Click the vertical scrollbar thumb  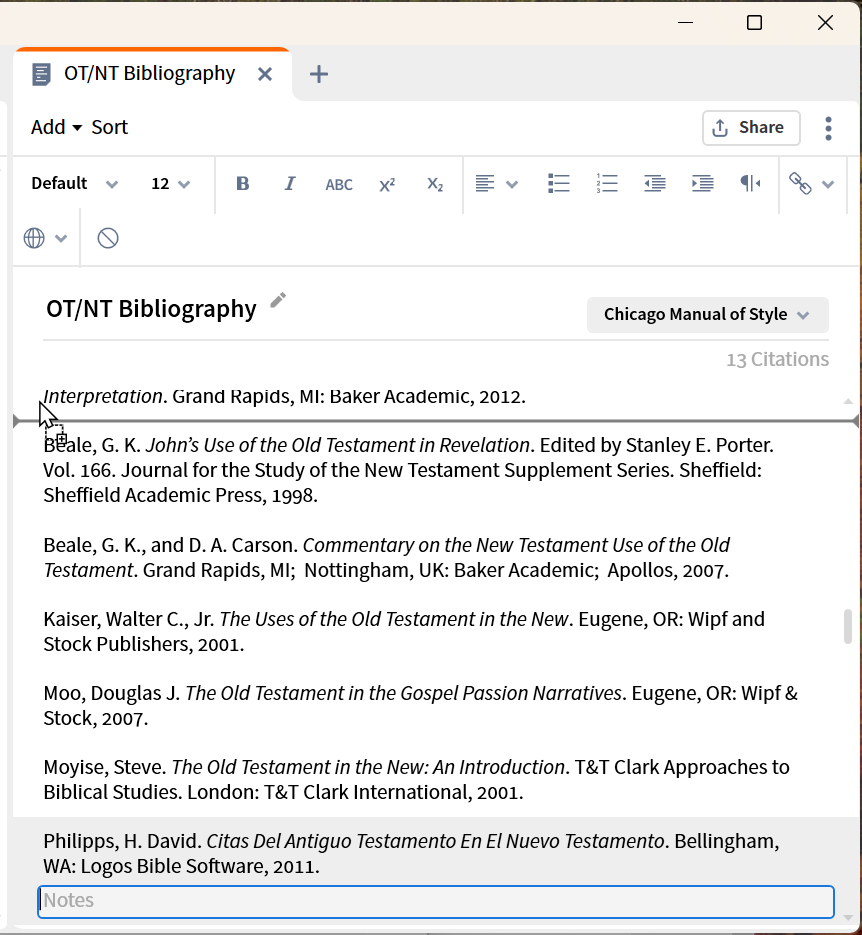[x=848, y=627]
